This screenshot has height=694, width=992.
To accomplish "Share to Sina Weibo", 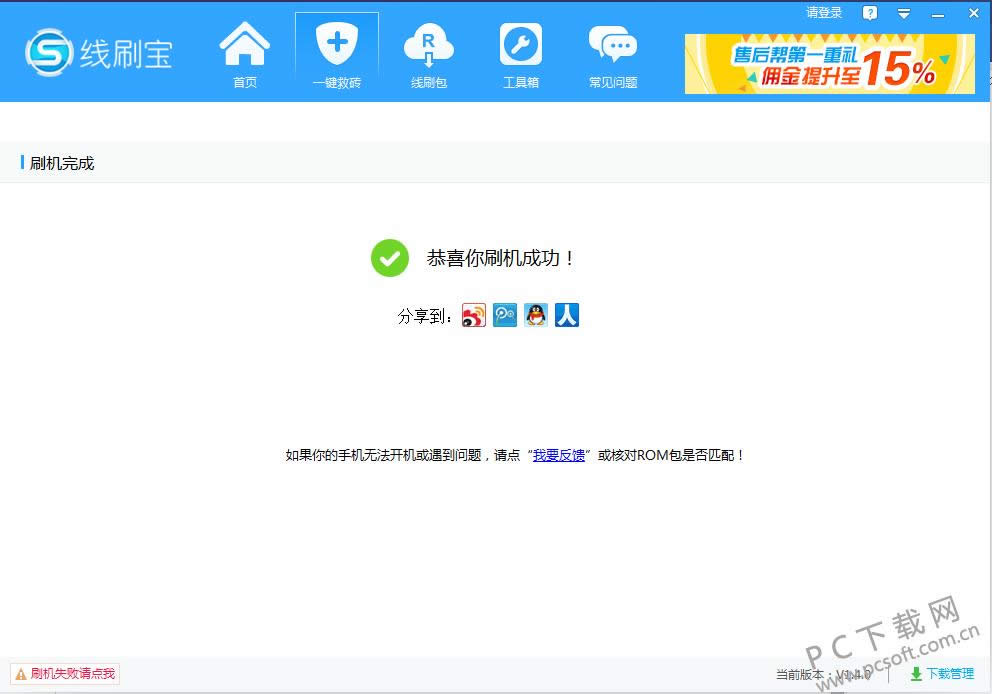I will [x=474, y=316].
